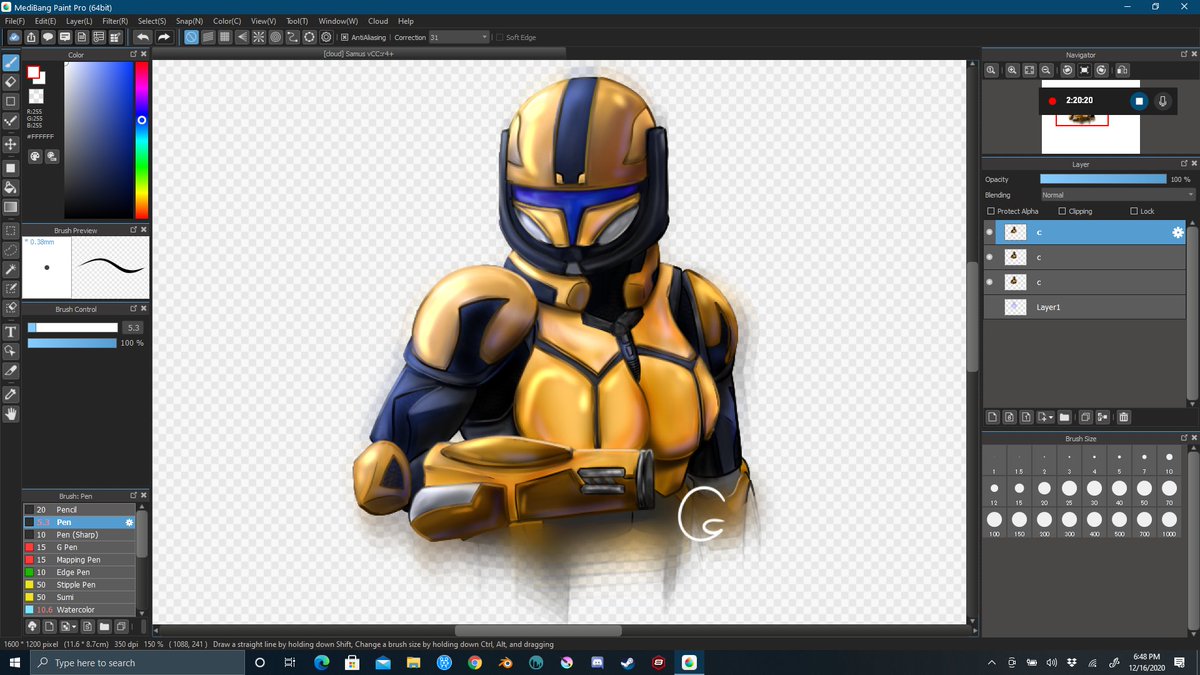Image resolution: width=1200 pixels, height=675 pixels.
Task: Open Steam from the taskbar
Action: click(x=627, y=663)
